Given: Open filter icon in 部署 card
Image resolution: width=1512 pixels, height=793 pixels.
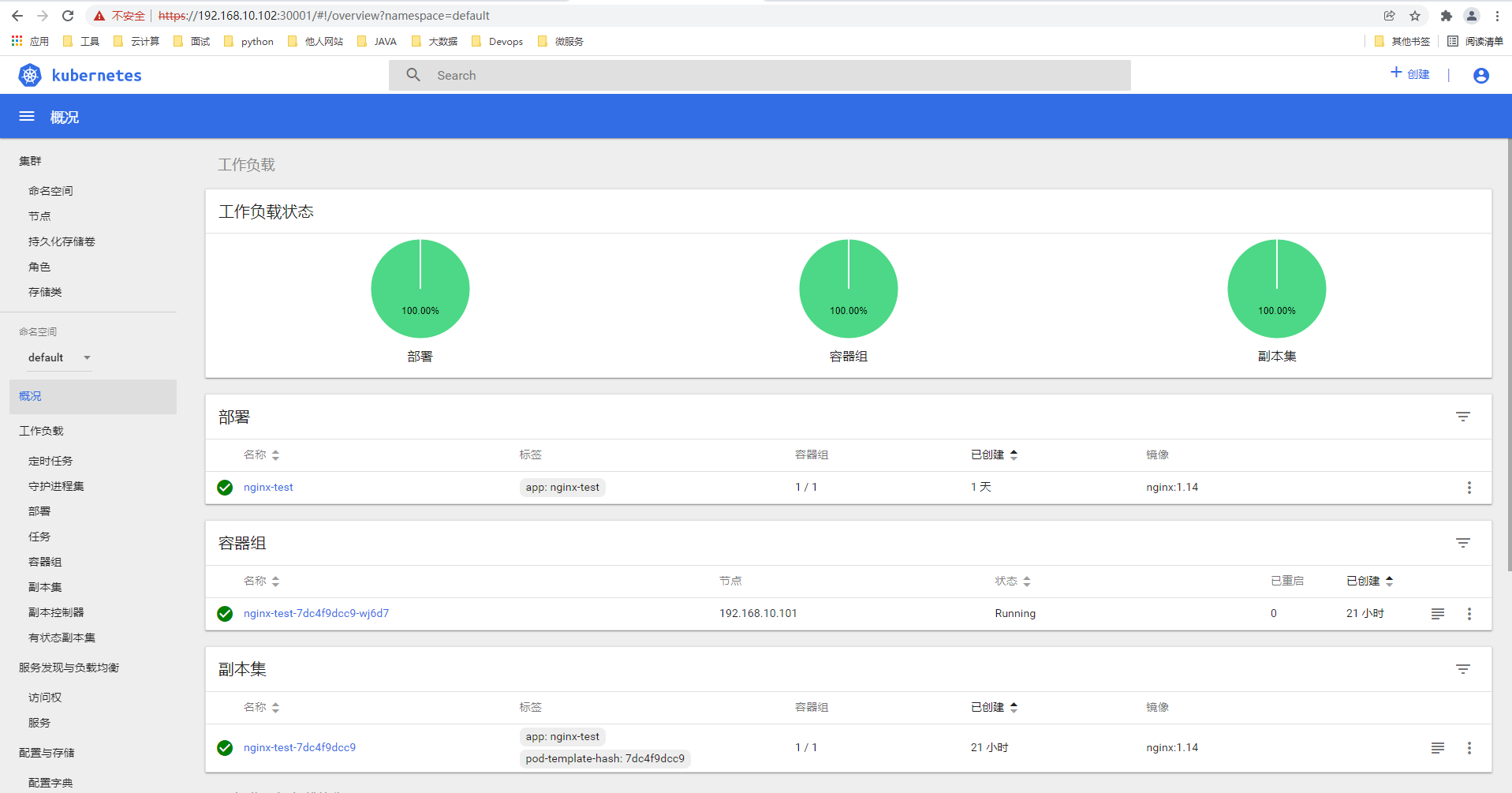Looking at the screenshot, I should pos(1463,417).
